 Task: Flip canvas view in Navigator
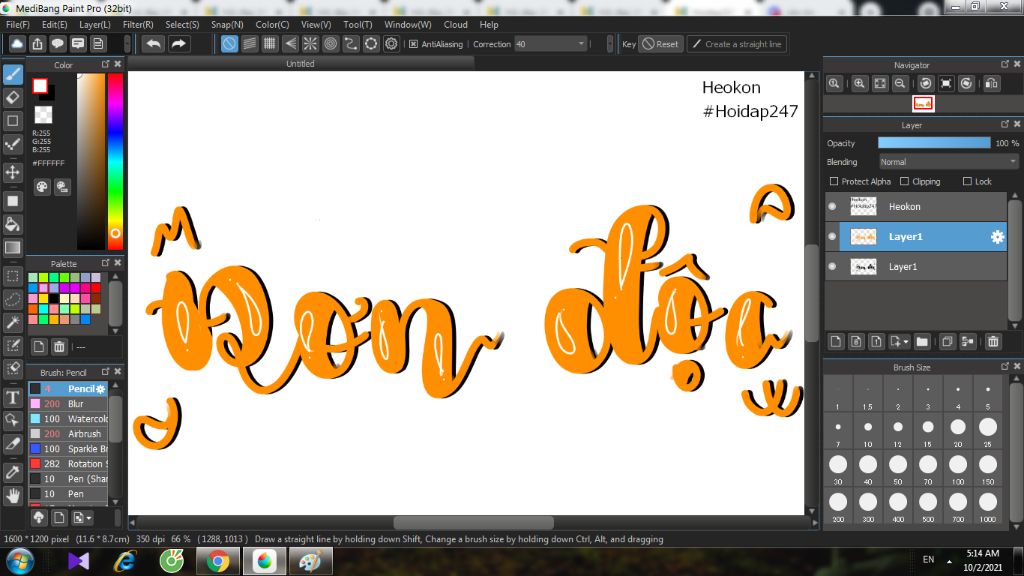click(x=991, y=84)
